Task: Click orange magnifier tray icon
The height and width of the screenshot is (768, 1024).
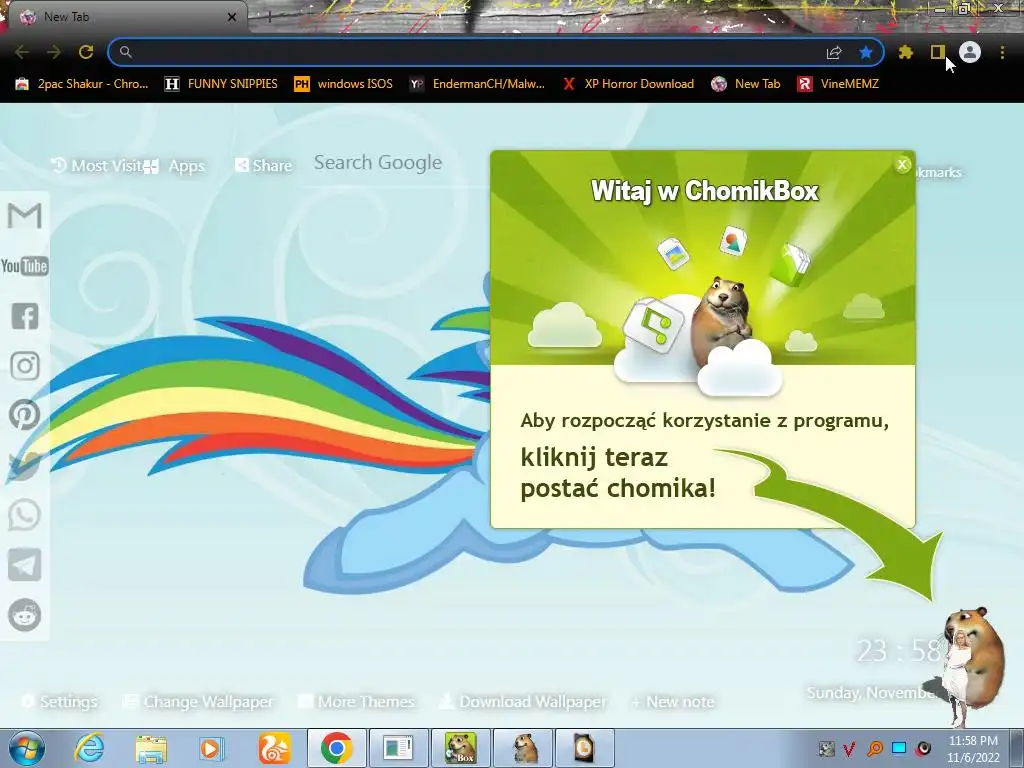Action: click(875, 748)
